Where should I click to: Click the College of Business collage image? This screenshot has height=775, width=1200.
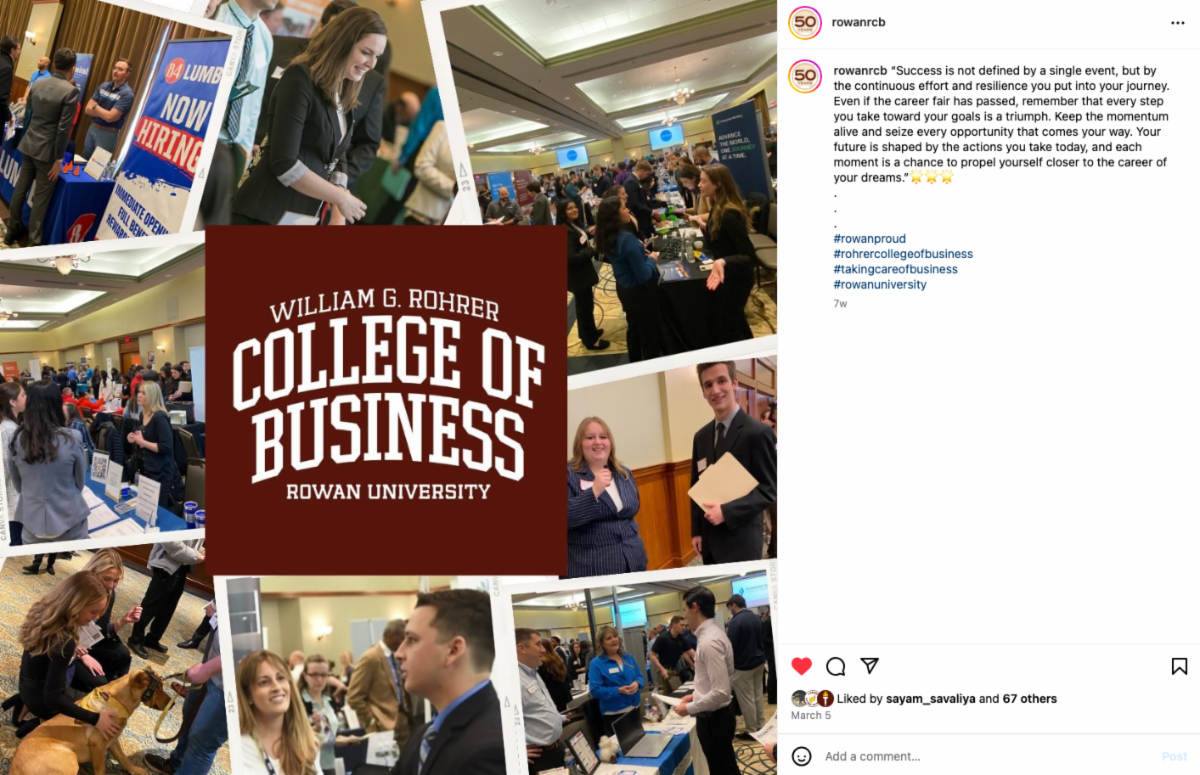388,388
